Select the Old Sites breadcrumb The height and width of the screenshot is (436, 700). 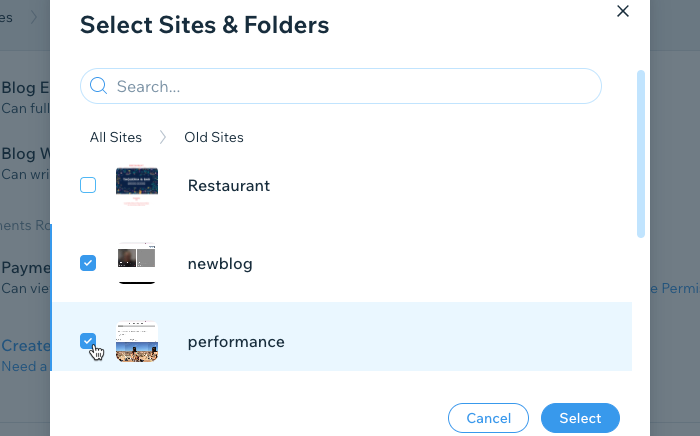214,137
